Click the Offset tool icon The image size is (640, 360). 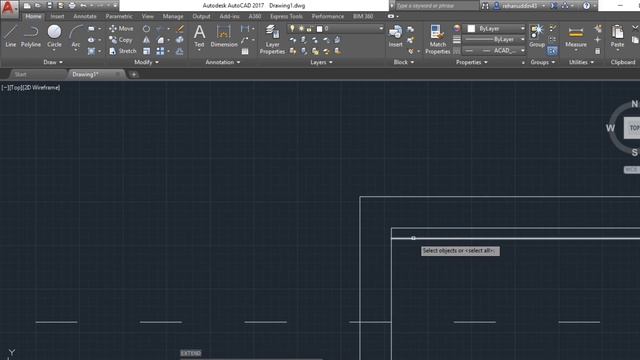click(180, 51)
